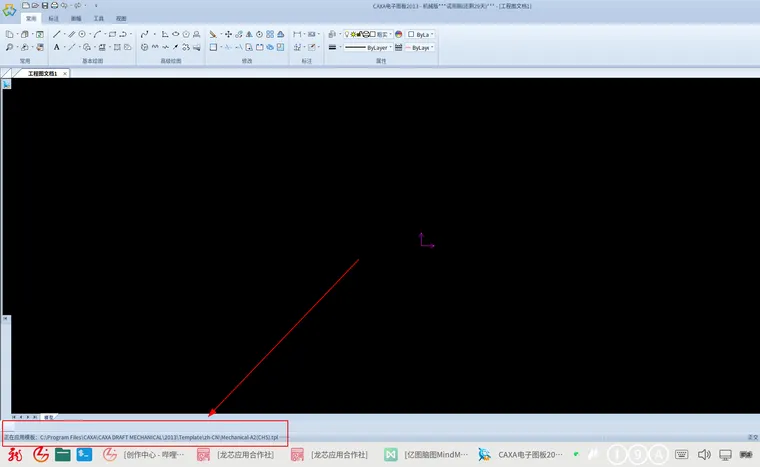Click the Zoom magnifier icon in the ribbon

(x=9, y=47)
